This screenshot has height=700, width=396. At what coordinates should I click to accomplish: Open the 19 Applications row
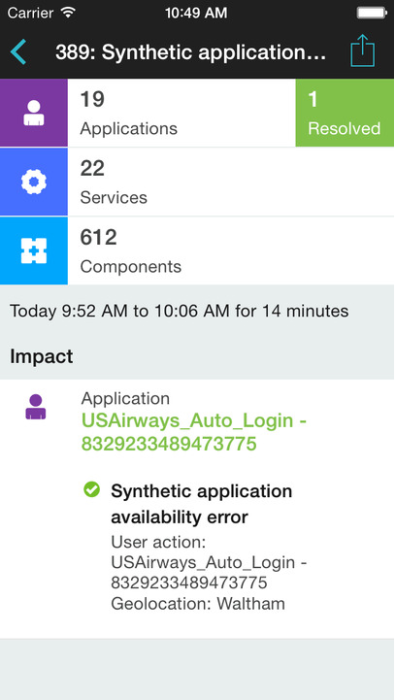182,113
